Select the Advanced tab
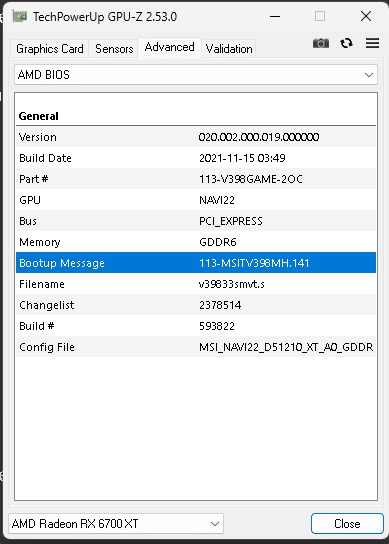Screen dimensions: 389x544 (x=169, y=47)
